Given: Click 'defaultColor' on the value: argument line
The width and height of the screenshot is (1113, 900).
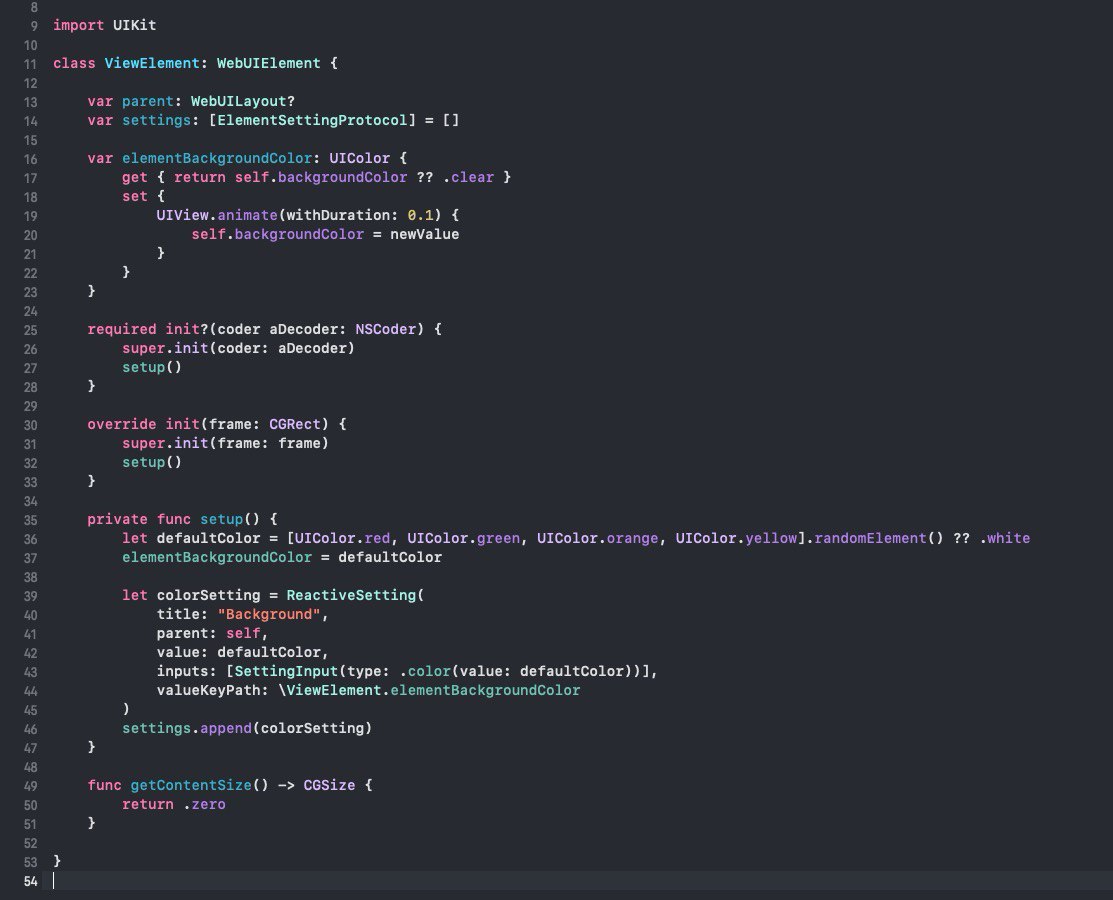Looking at the screenshot, I should pos(269,652).
